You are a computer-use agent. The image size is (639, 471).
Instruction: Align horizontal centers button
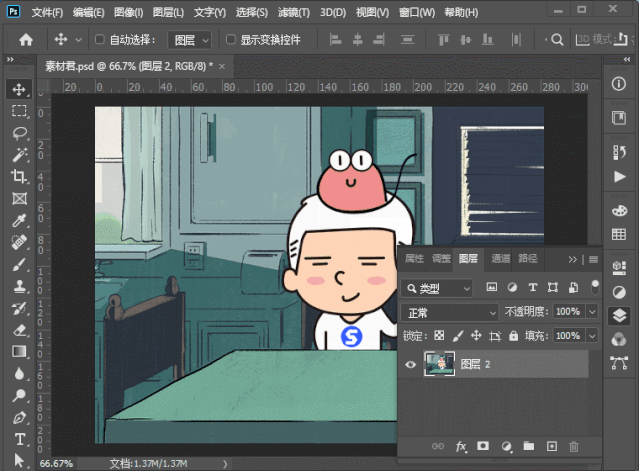357,40
